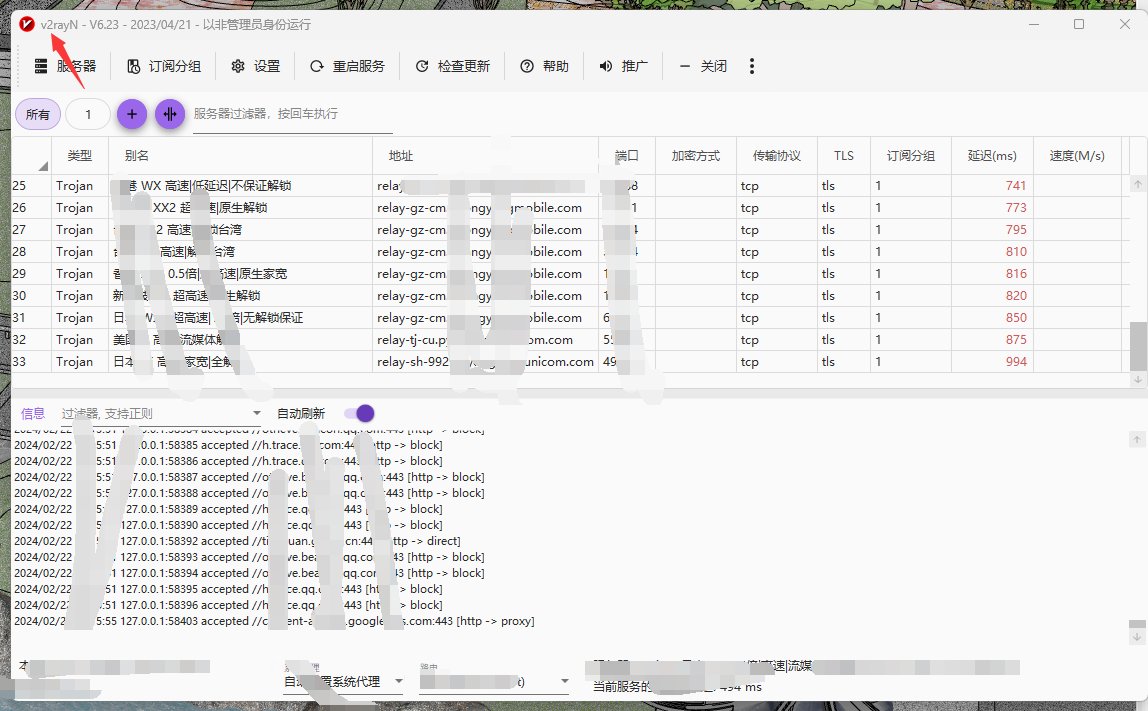Open the 设置 menu
The image size is (1148, 711).
coord(256,66)
